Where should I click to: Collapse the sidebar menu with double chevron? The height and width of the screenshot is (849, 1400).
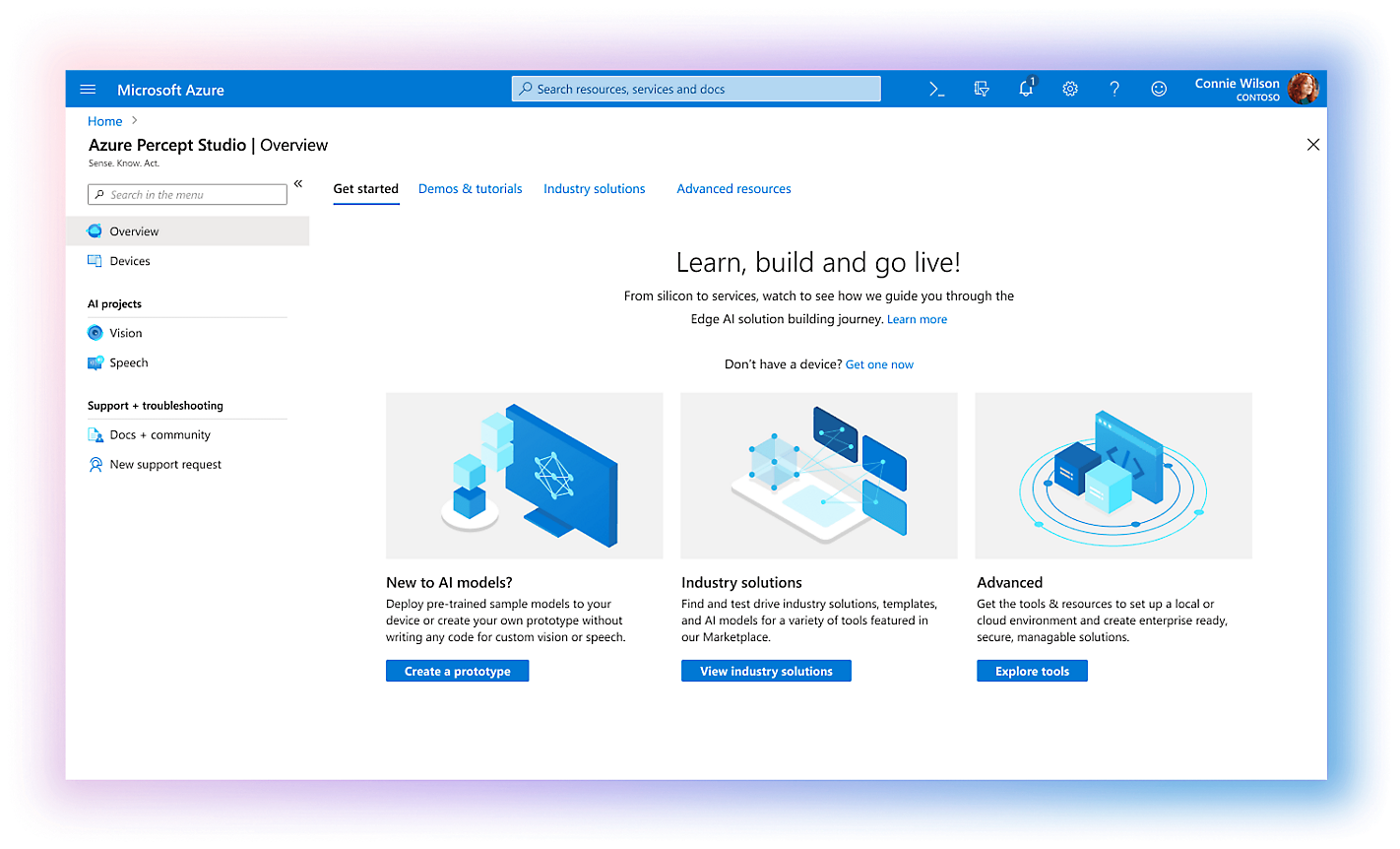(298, 184)
